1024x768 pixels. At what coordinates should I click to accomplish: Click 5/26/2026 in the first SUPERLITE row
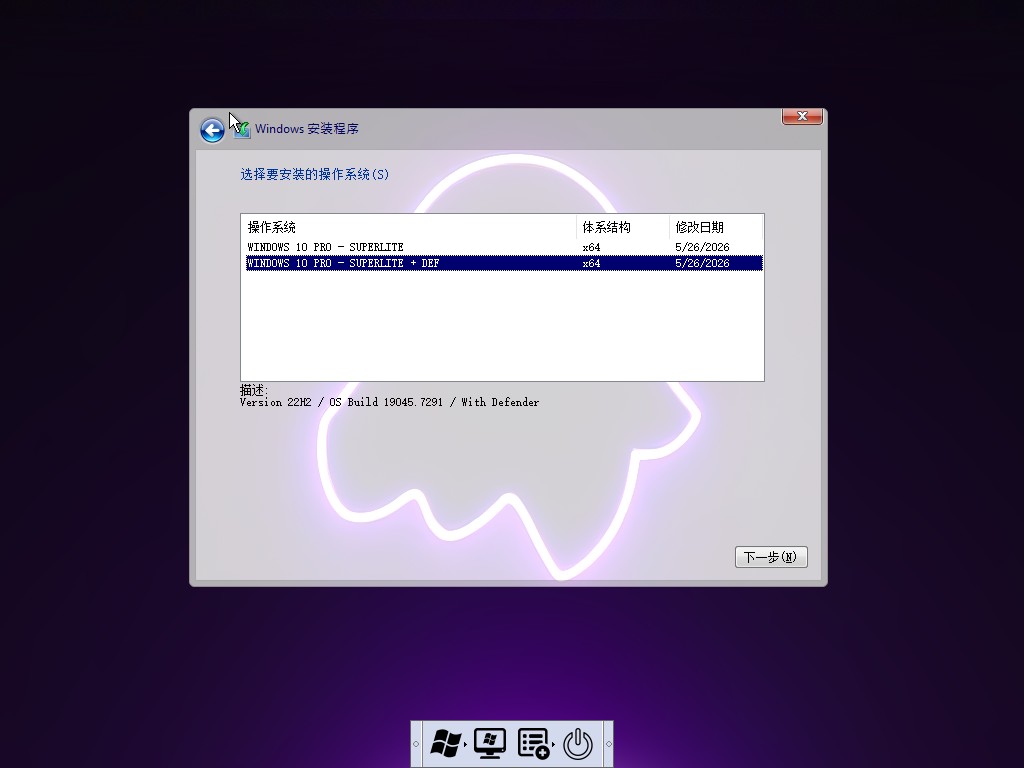coord(702,248)
